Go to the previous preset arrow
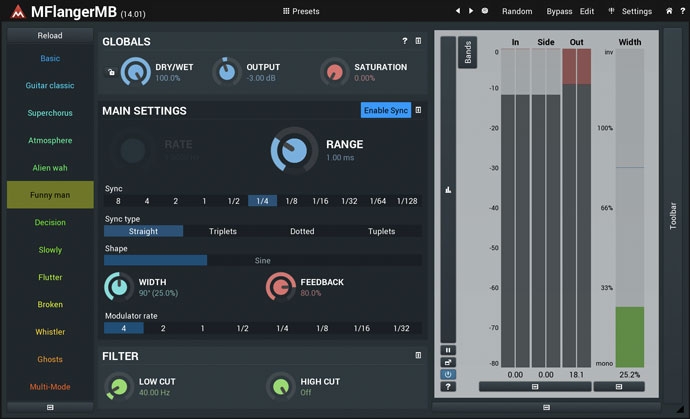Image resolution: width=690 pixels, height=419 pixels. pyautogui.click(x=458, y=11)
